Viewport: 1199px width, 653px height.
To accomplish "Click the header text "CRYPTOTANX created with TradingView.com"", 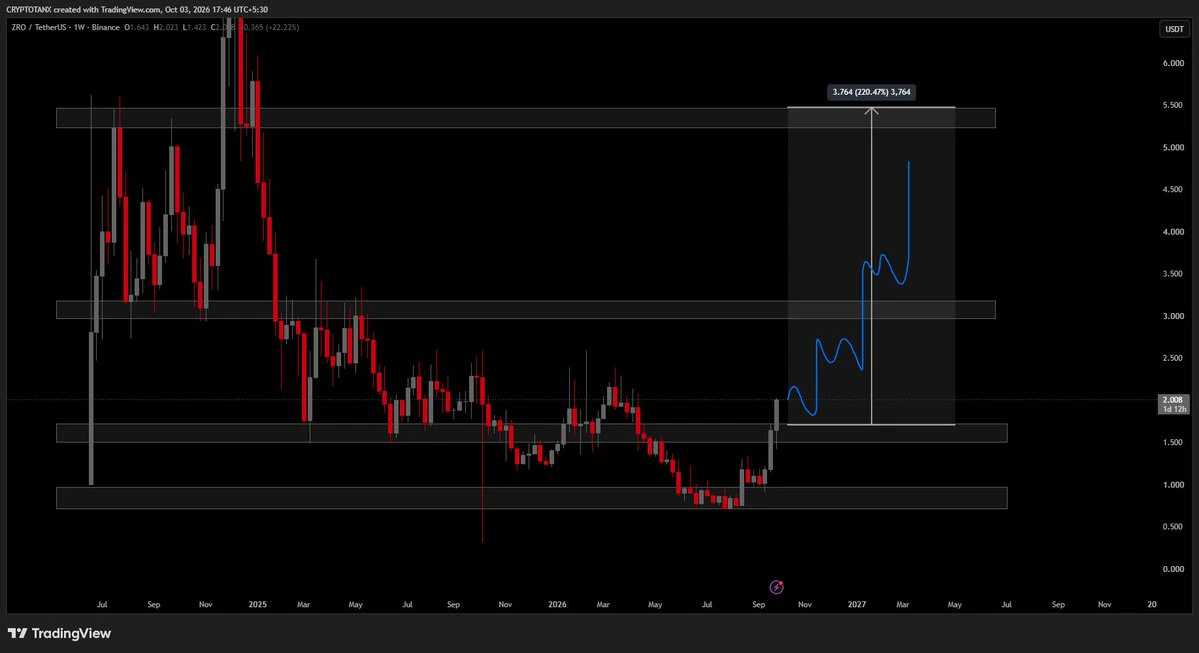I will click(83, 9).
